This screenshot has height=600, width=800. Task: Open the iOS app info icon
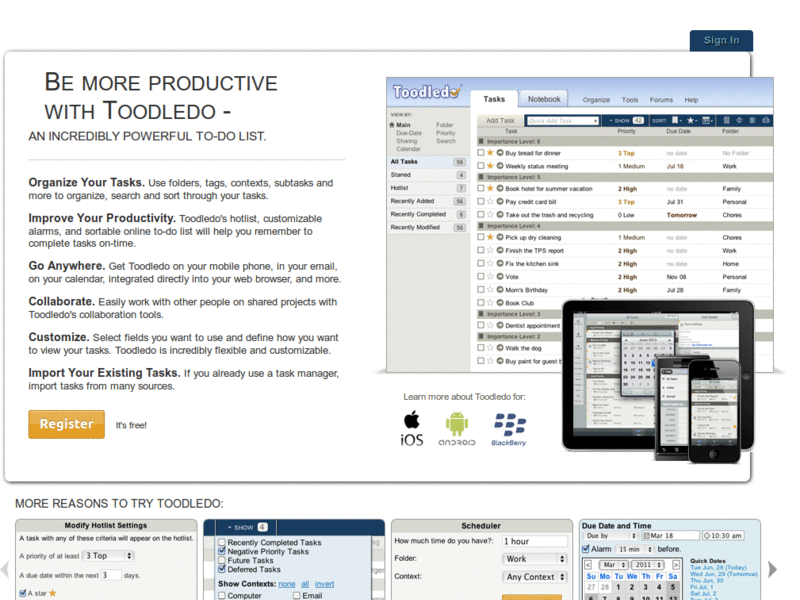pos(412,429)
